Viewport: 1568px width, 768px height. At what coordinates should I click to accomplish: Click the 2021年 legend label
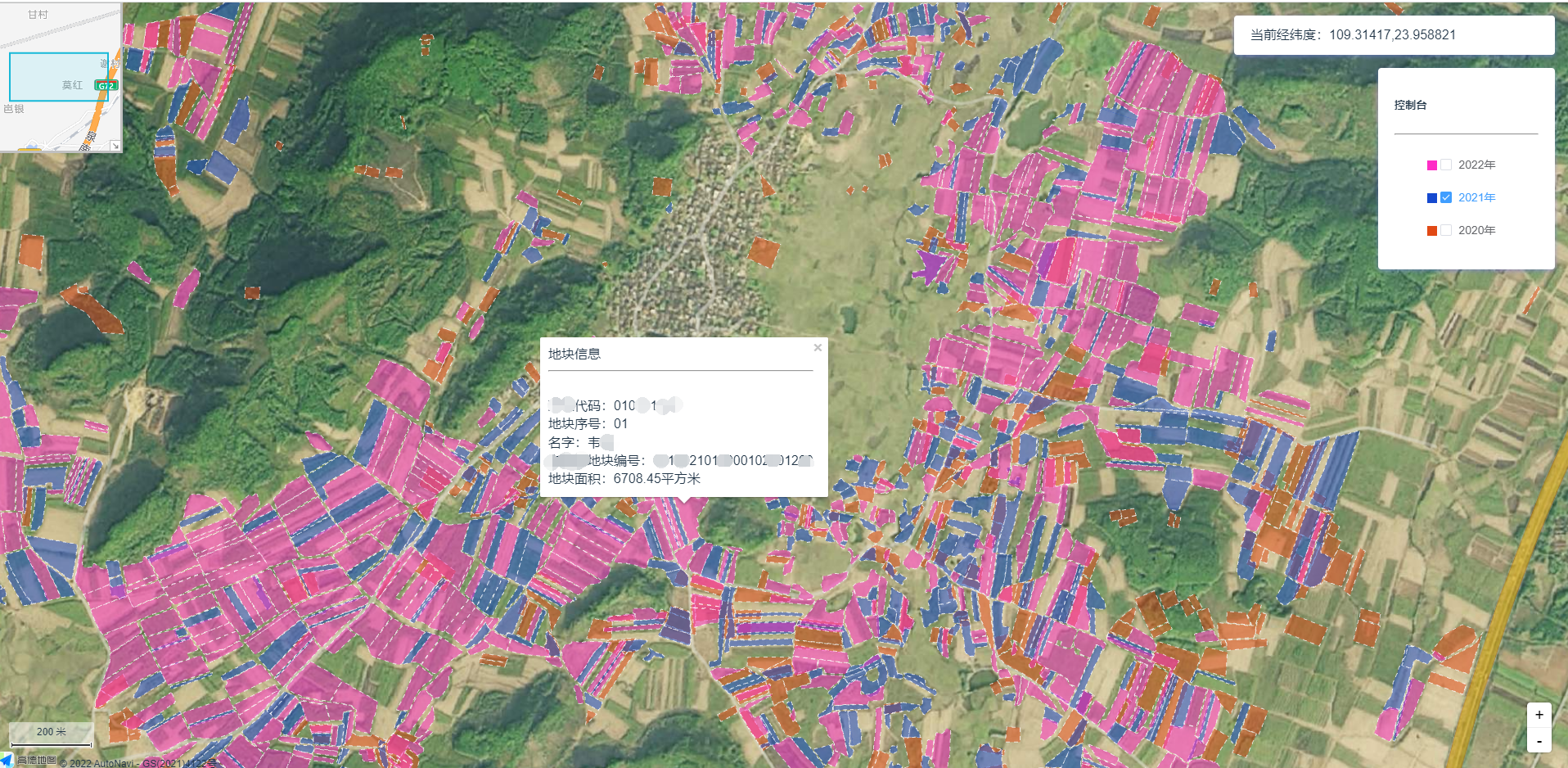[1476, 197]
